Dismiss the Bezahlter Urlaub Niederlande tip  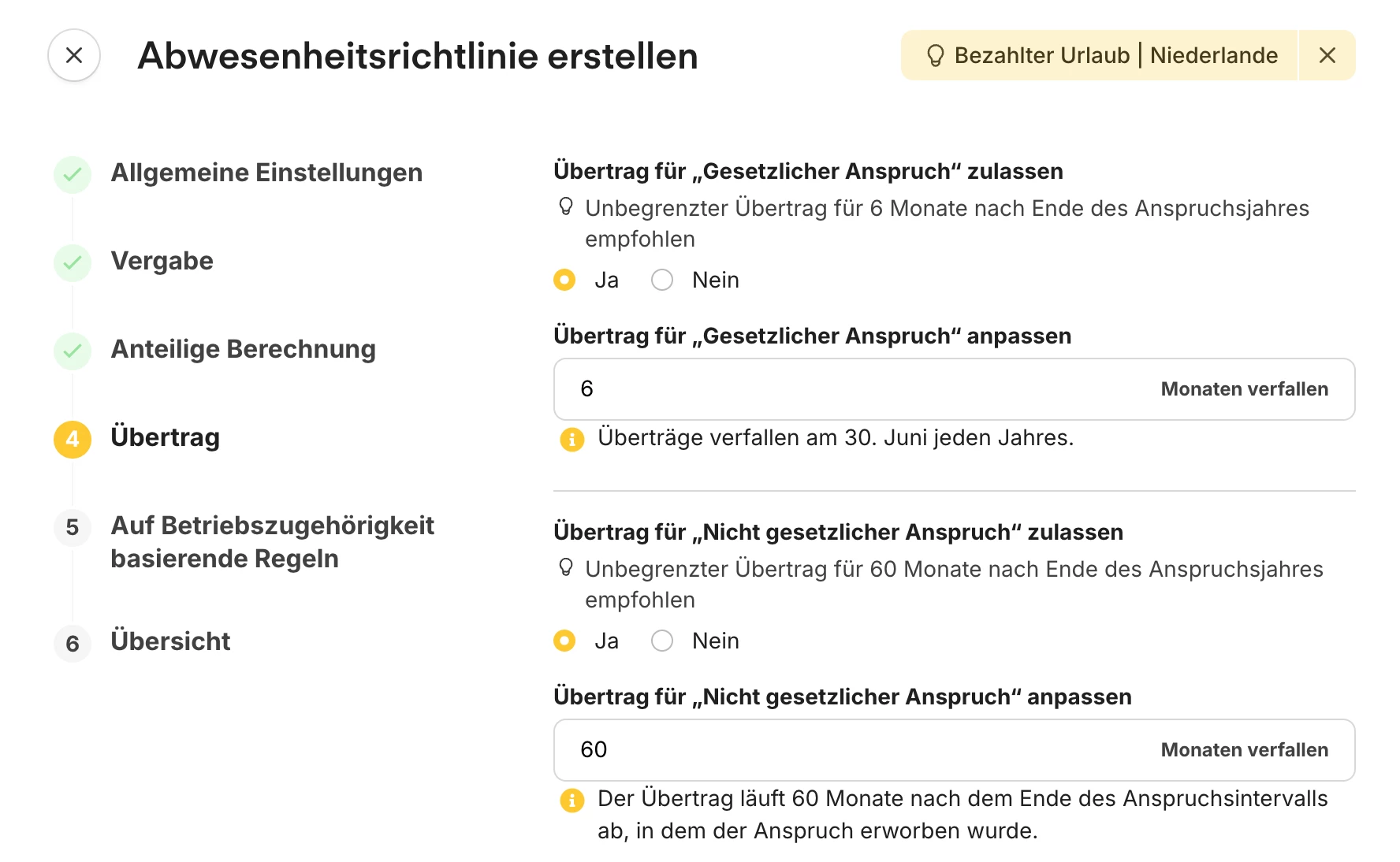(1327, 55)
